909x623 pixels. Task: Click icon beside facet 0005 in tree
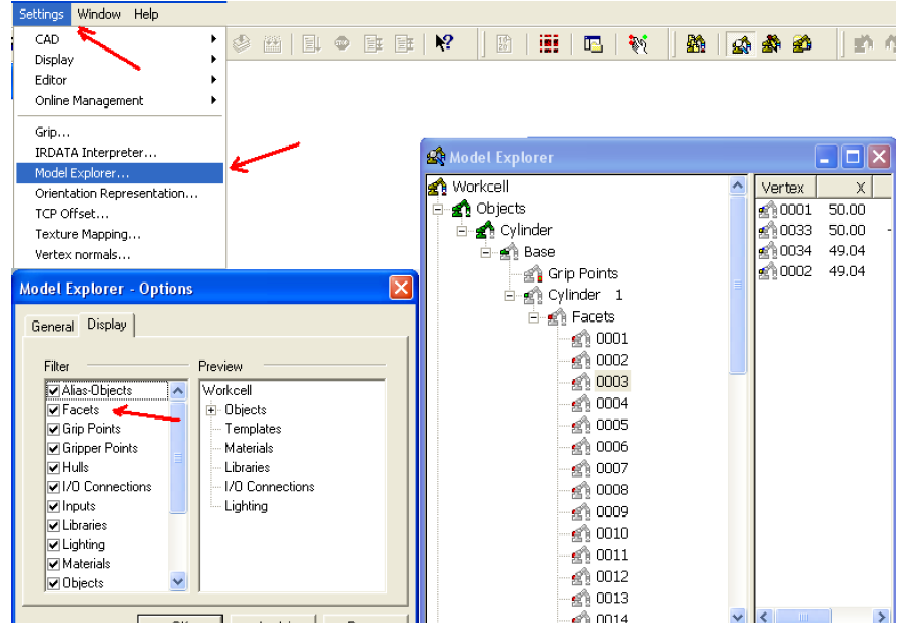[x=581, y=425]
